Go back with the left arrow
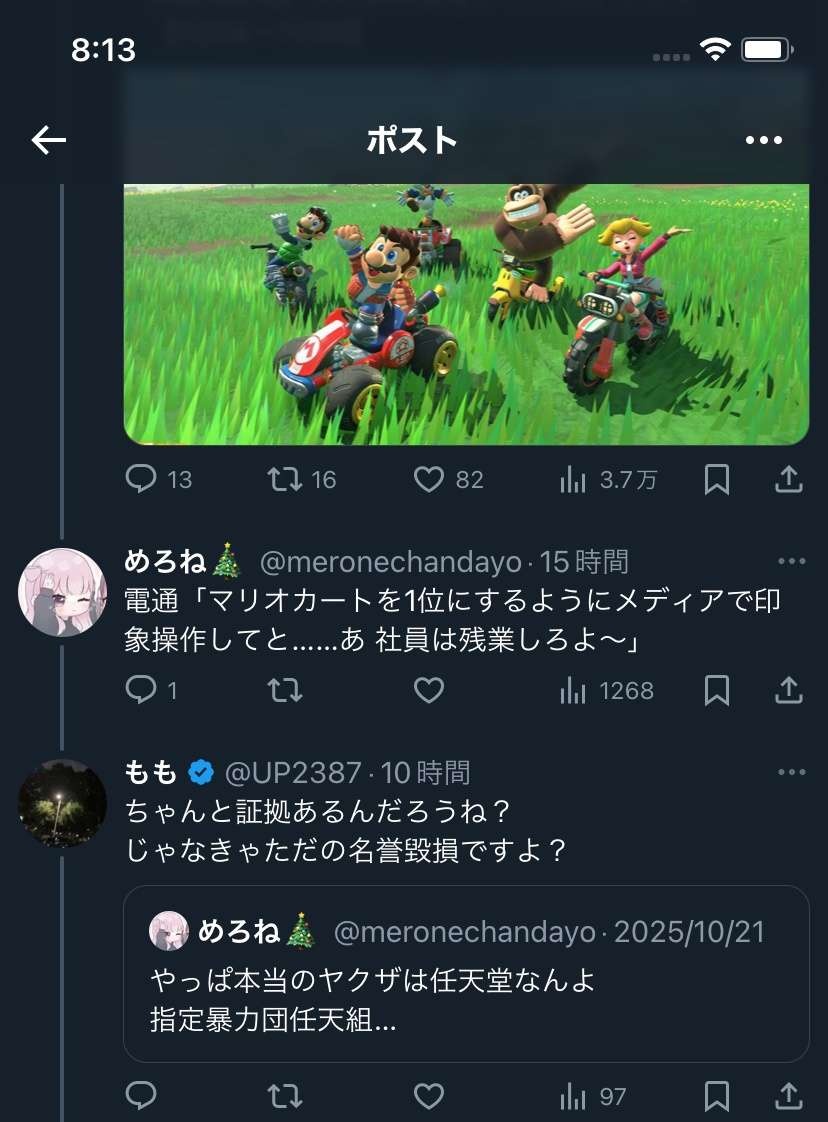This screenshot has width=828, height=1122. 49,140
